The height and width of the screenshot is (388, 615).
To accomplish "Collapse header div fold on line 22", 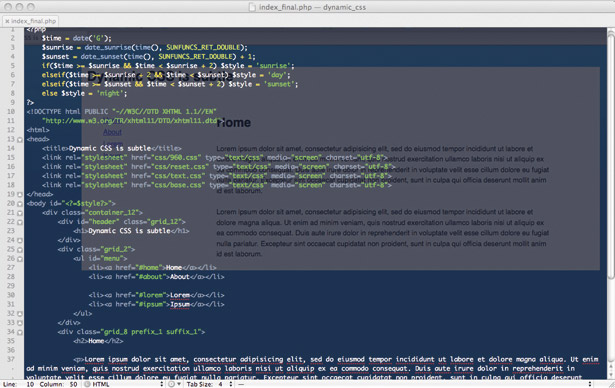I will tap(20, 222).
